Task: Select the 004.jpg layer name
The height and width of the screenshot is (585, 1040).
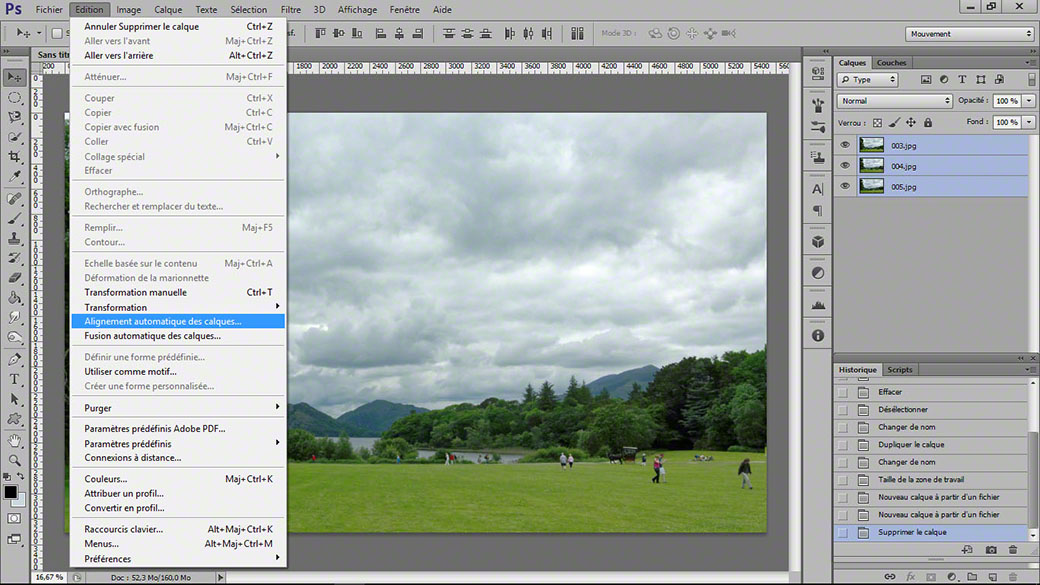Action: 903,166
